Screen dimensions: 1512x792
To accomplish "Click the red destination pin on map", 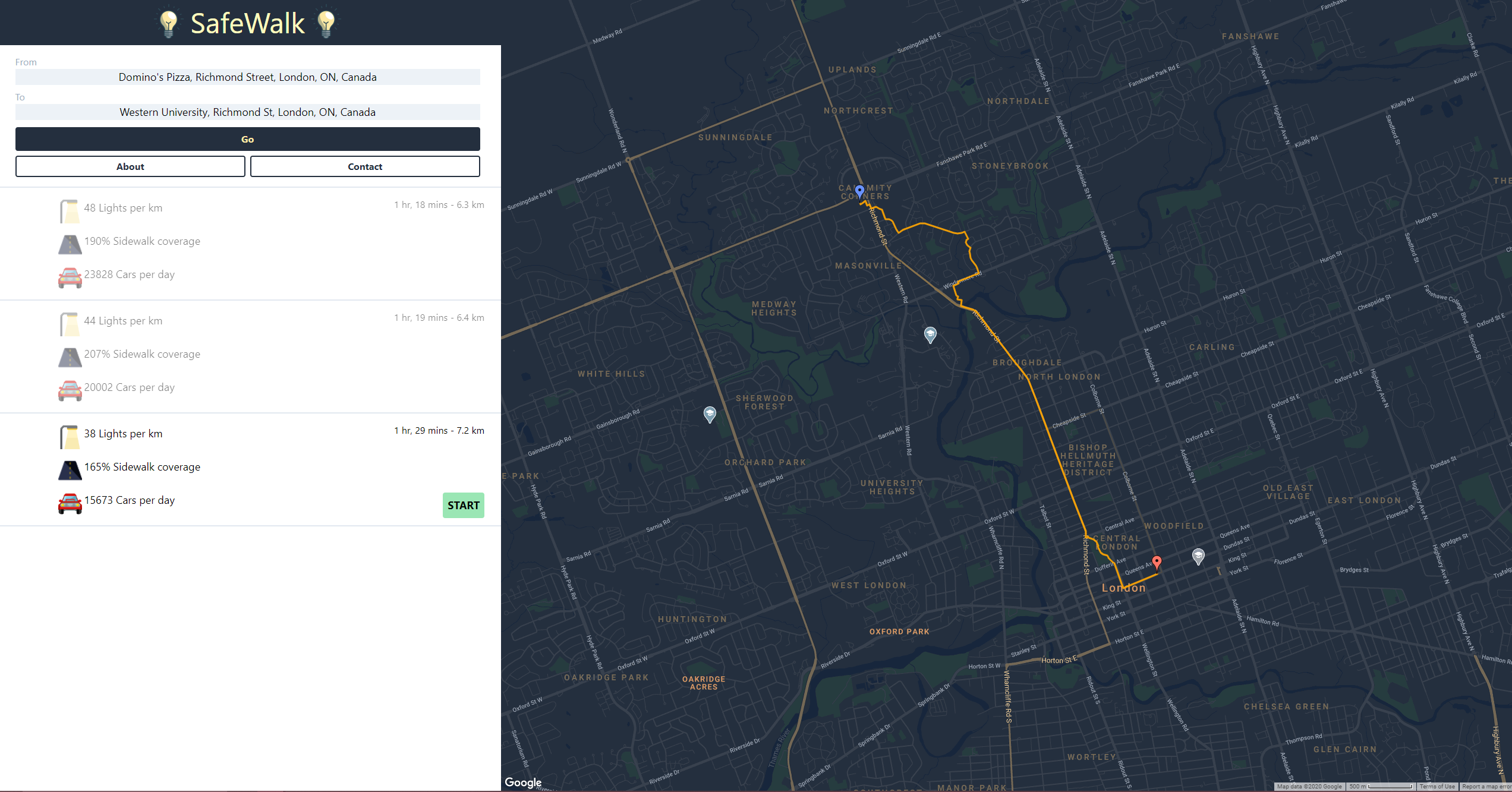I will [1157, 561].
